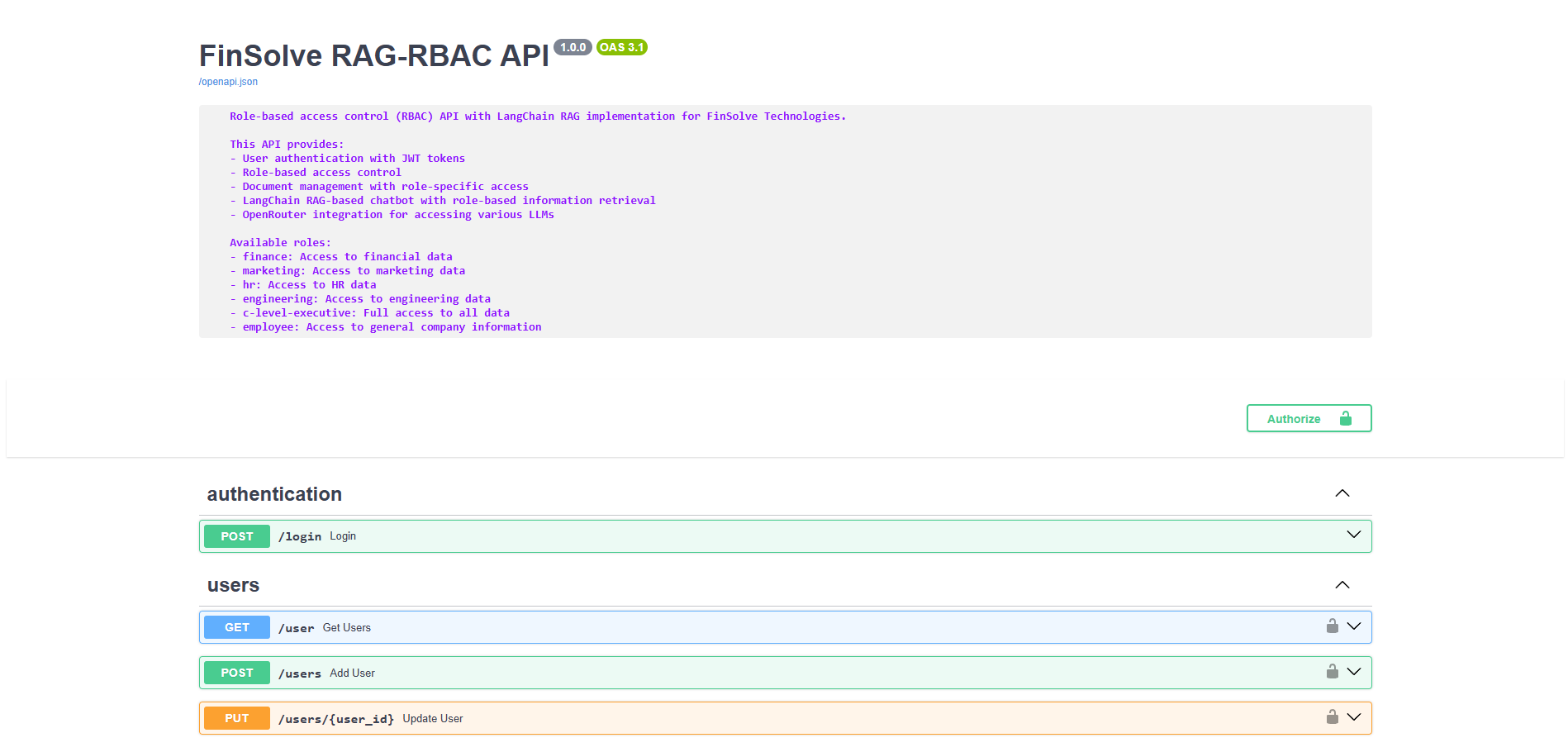The width and height of the screenshot is (1568, 752).
Task: Click the 'Login' summary text
Action: click(x=343, y=536)
